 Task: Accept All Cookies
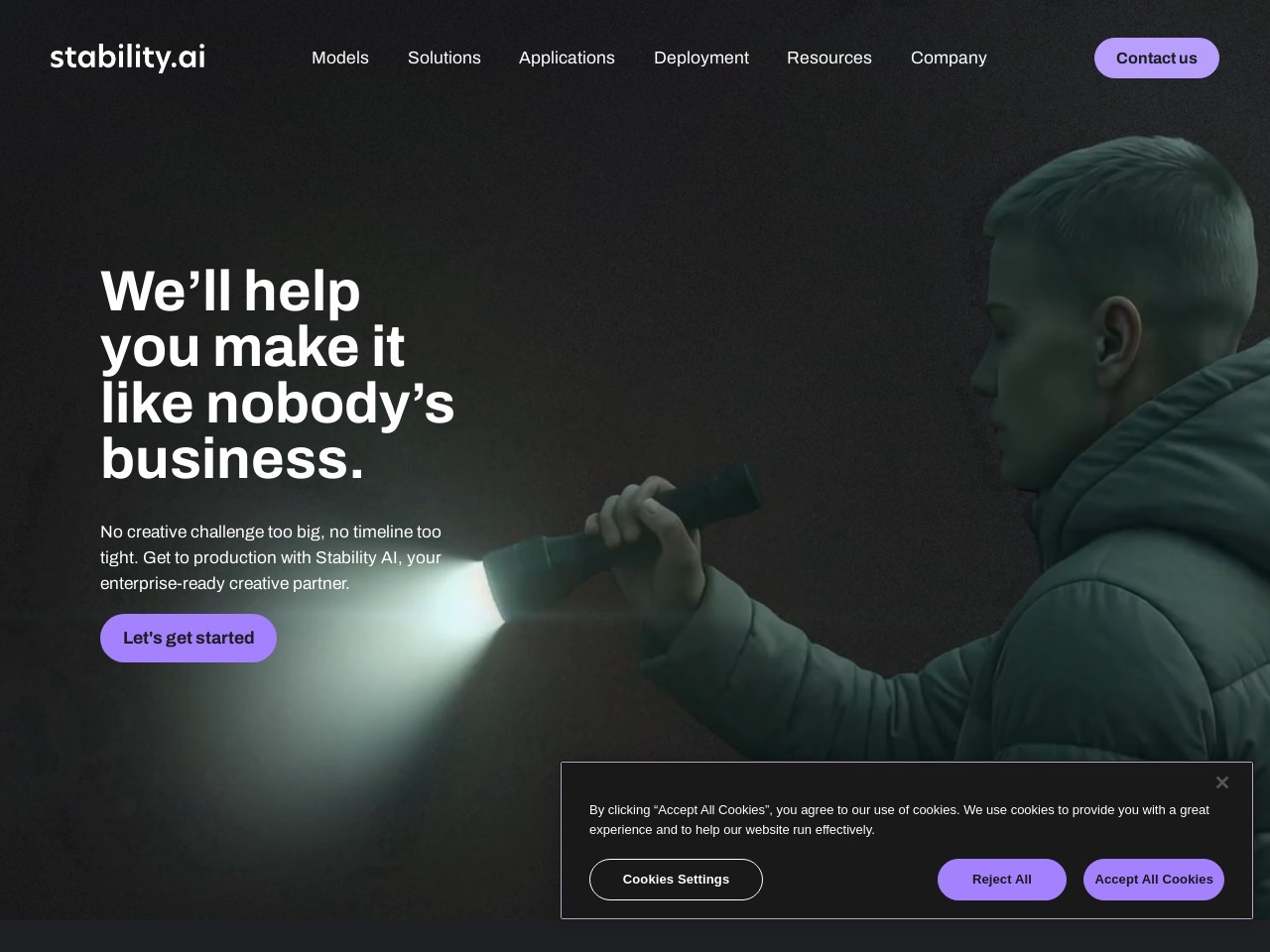tap(1154, 880)
